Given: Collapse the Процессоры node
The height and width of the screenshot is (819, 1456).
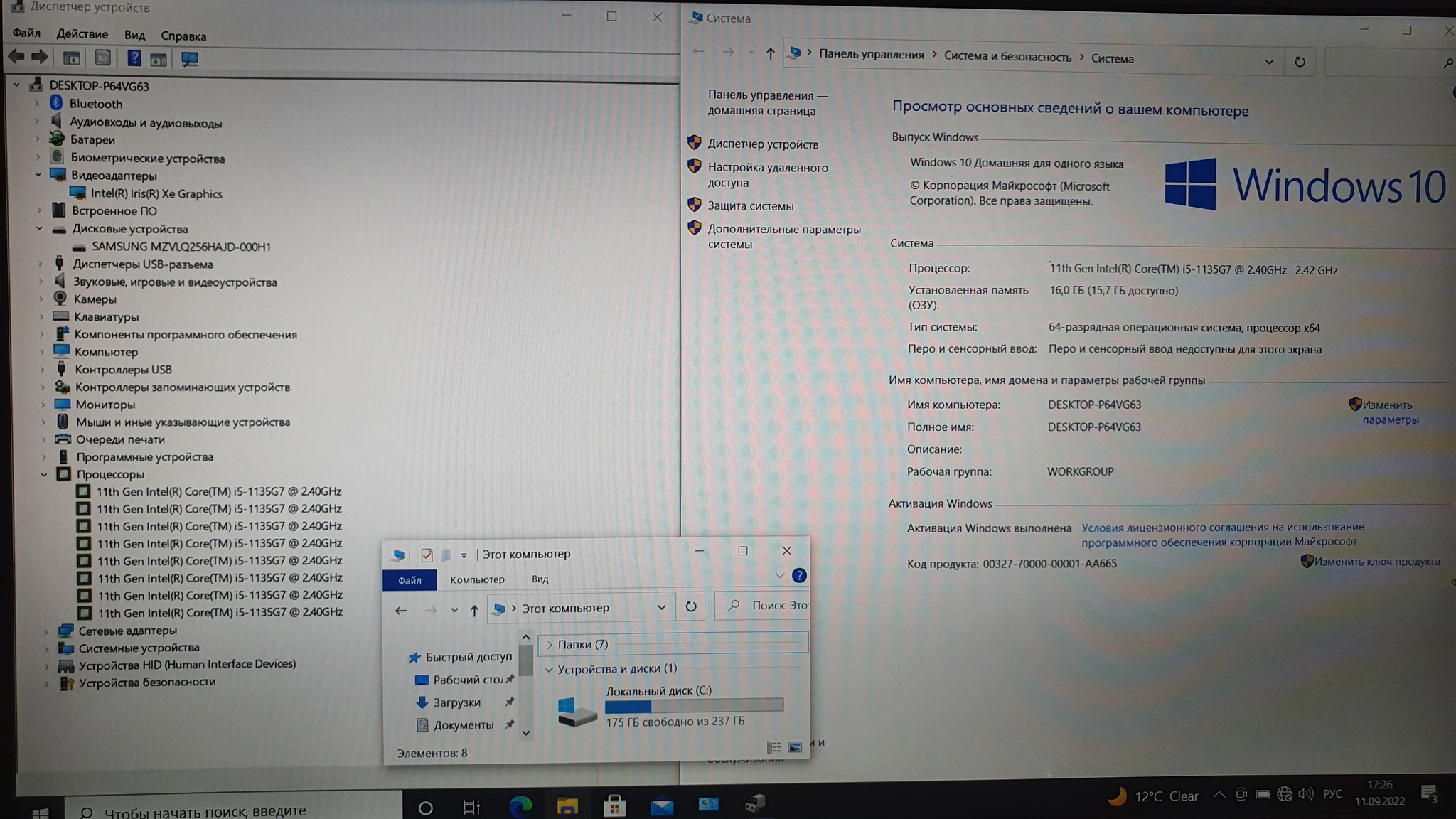Looking at the screenshot, I should click(x=44, y=474).
